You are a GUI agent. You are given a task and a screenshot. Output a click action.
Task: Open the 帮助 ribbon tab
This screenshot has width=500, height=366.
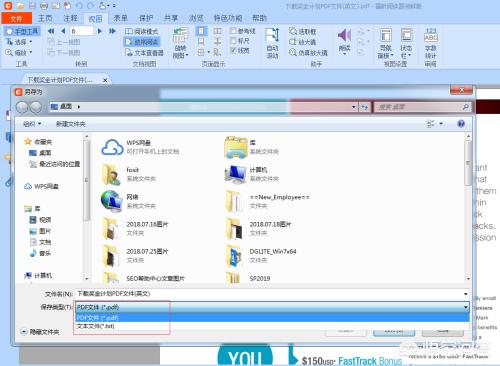click(x=259, y=18)
